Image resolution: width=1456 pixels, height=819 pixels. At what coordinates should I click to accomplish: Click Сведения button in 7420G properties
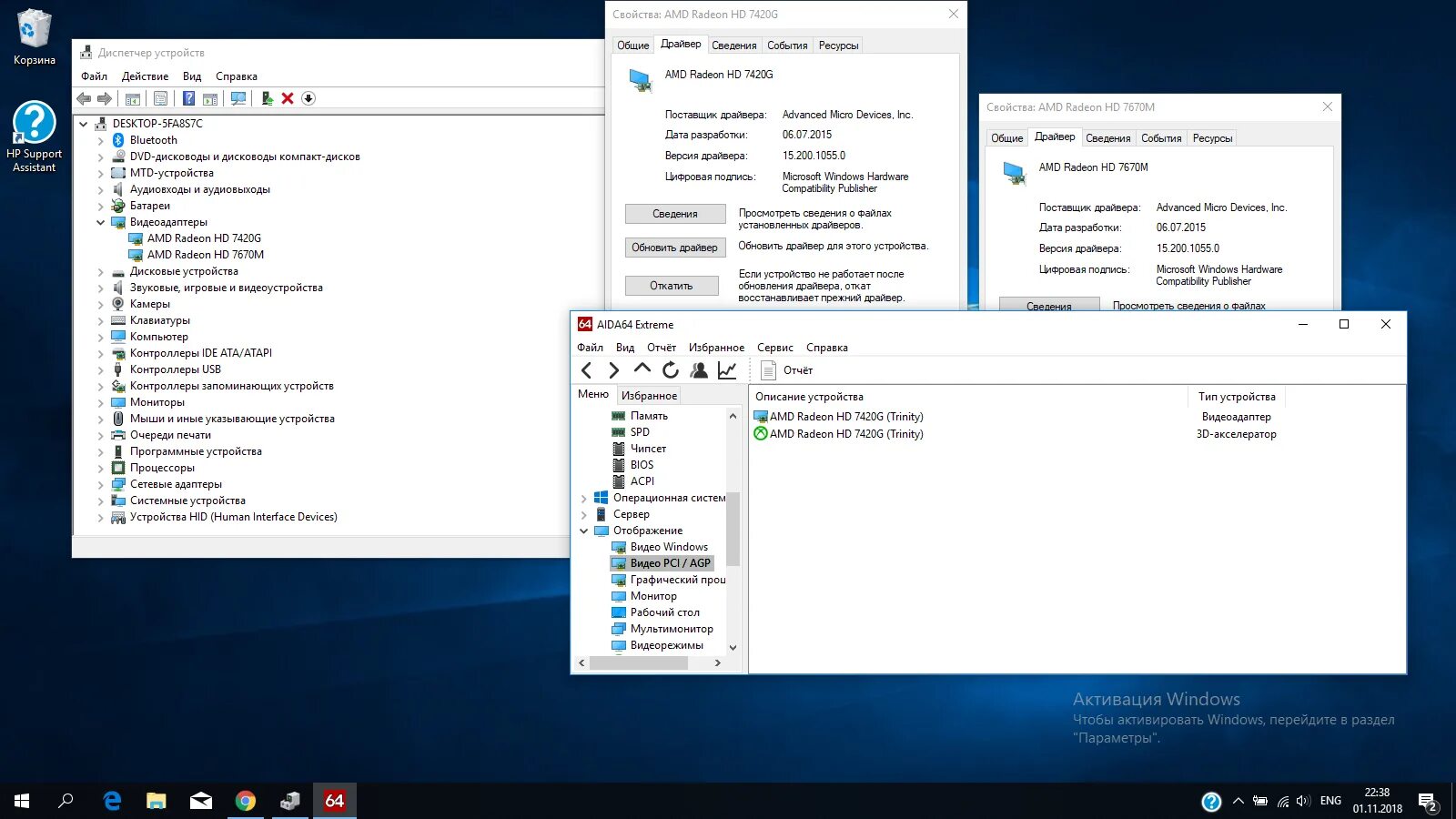(675, 214)
